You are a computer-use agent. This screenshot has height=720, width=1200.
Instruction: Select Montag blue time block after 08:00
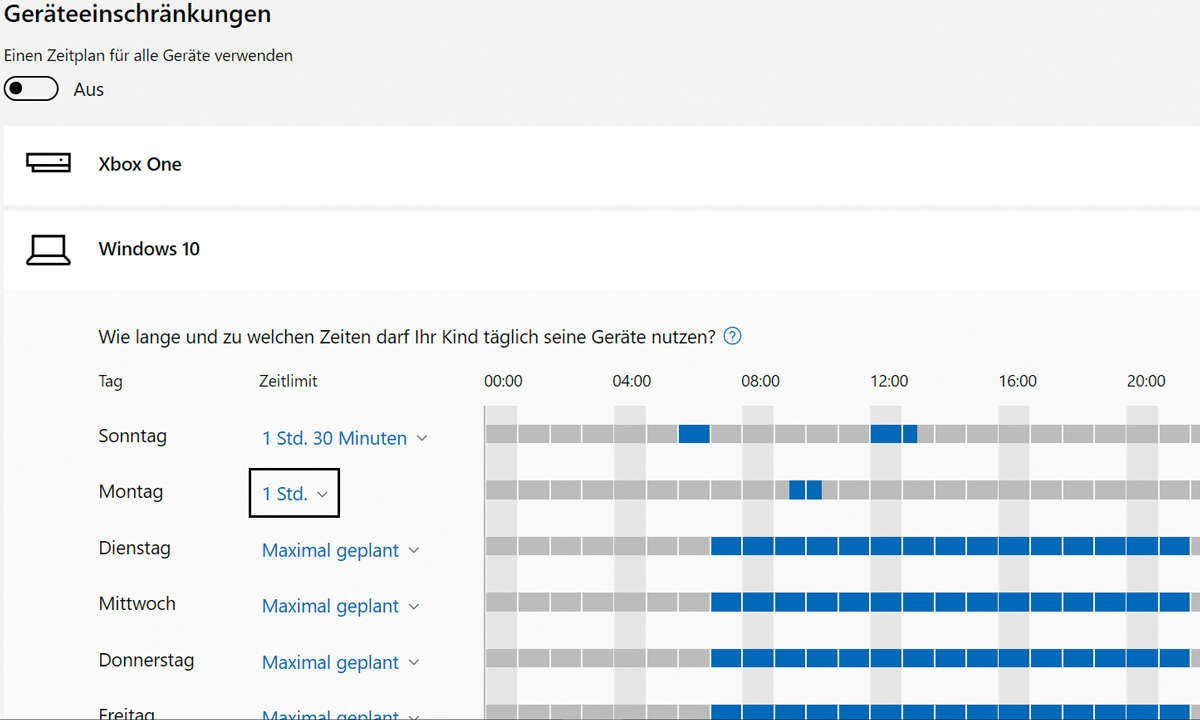[805, 490]
